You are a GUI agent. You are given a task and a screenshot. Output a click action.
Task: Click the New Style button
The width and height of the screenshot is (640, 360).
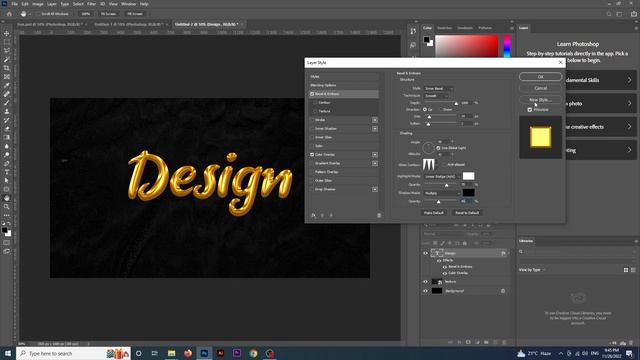pyautogui.click(x=540, y=100)
